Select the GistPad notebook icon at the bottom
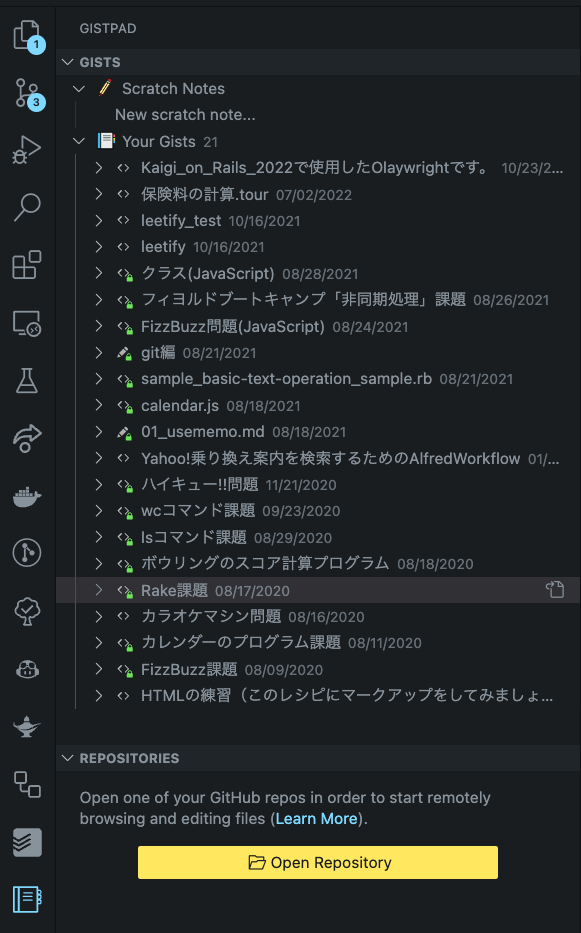Image resolution: width=581 pixels, height=933 pixels. (x=29, y=900)
